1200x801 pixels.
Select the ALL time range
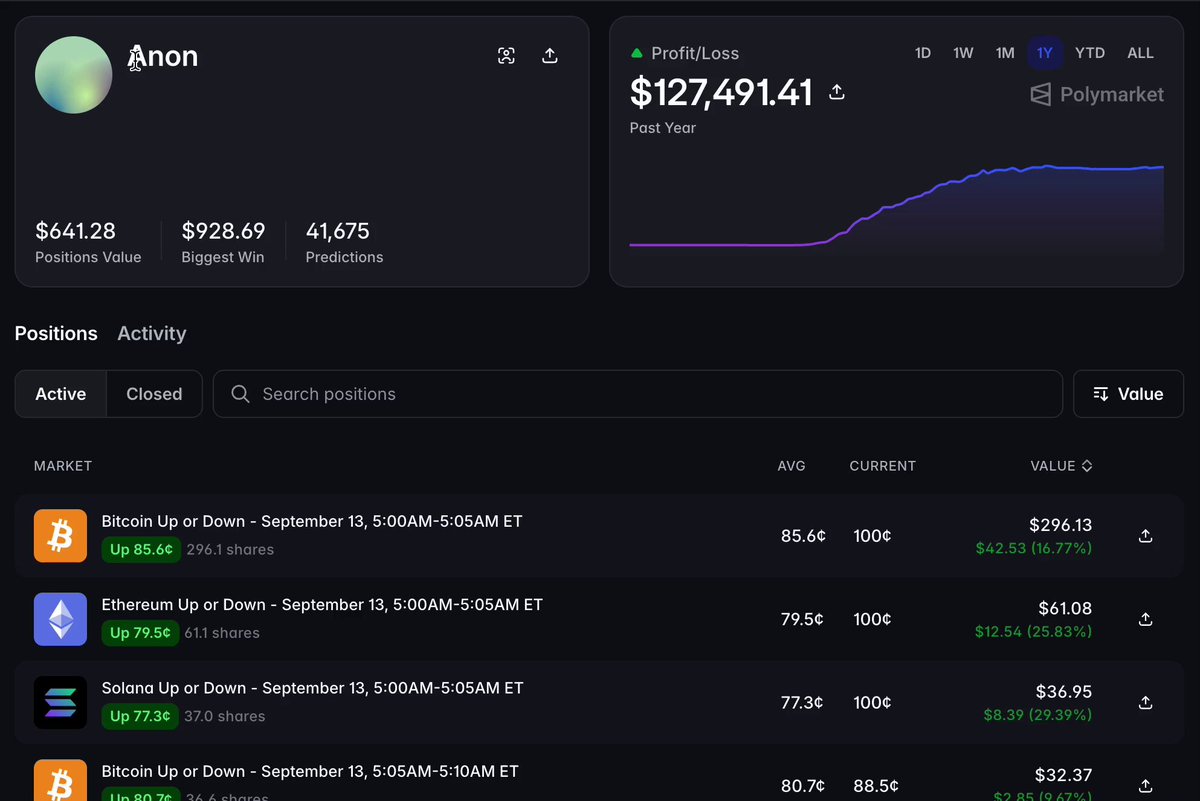(x=1141, y=53)
